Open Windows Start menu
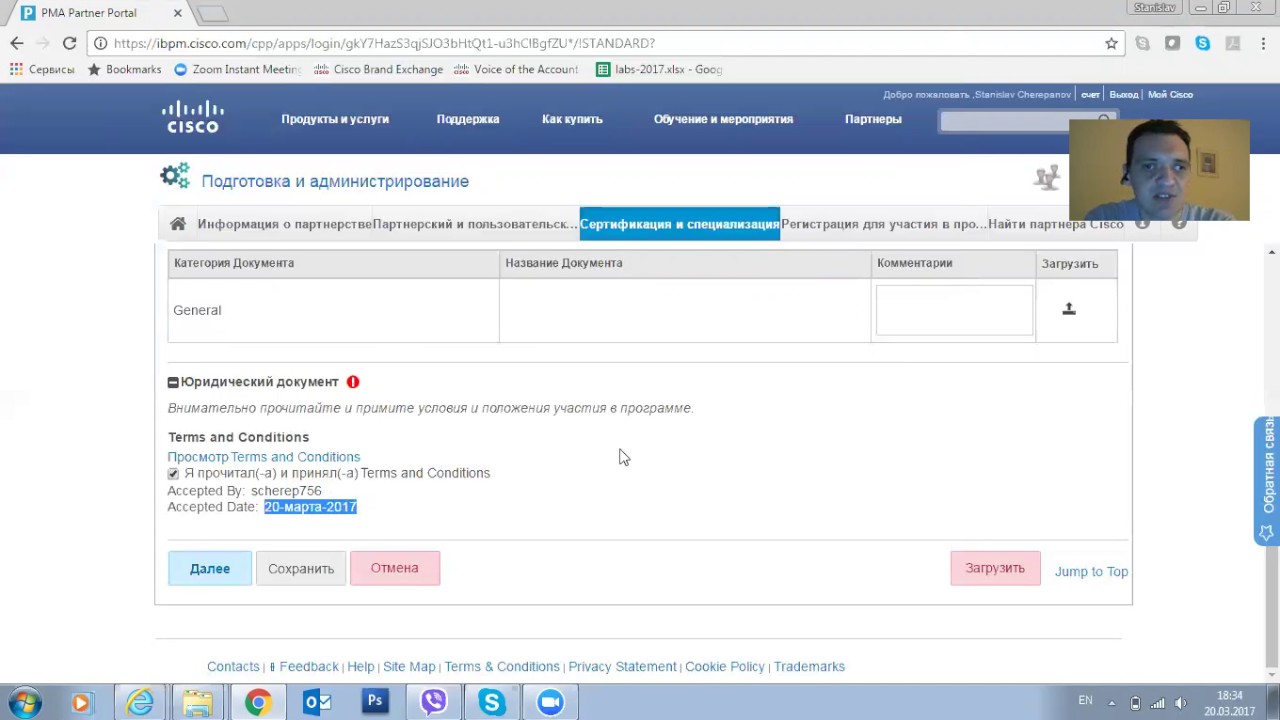Image resolution: width=1280 pixels, height=720 pixels. [24, 702]
